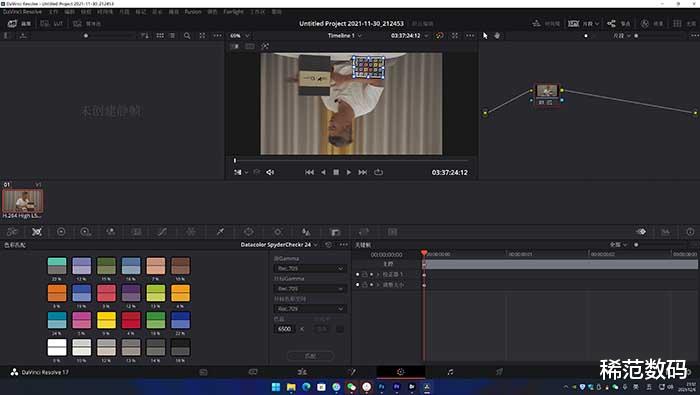Open the Key palette
Image resolution: width=700 pixels, height=395 pixels.
click(x=335, y=232)
